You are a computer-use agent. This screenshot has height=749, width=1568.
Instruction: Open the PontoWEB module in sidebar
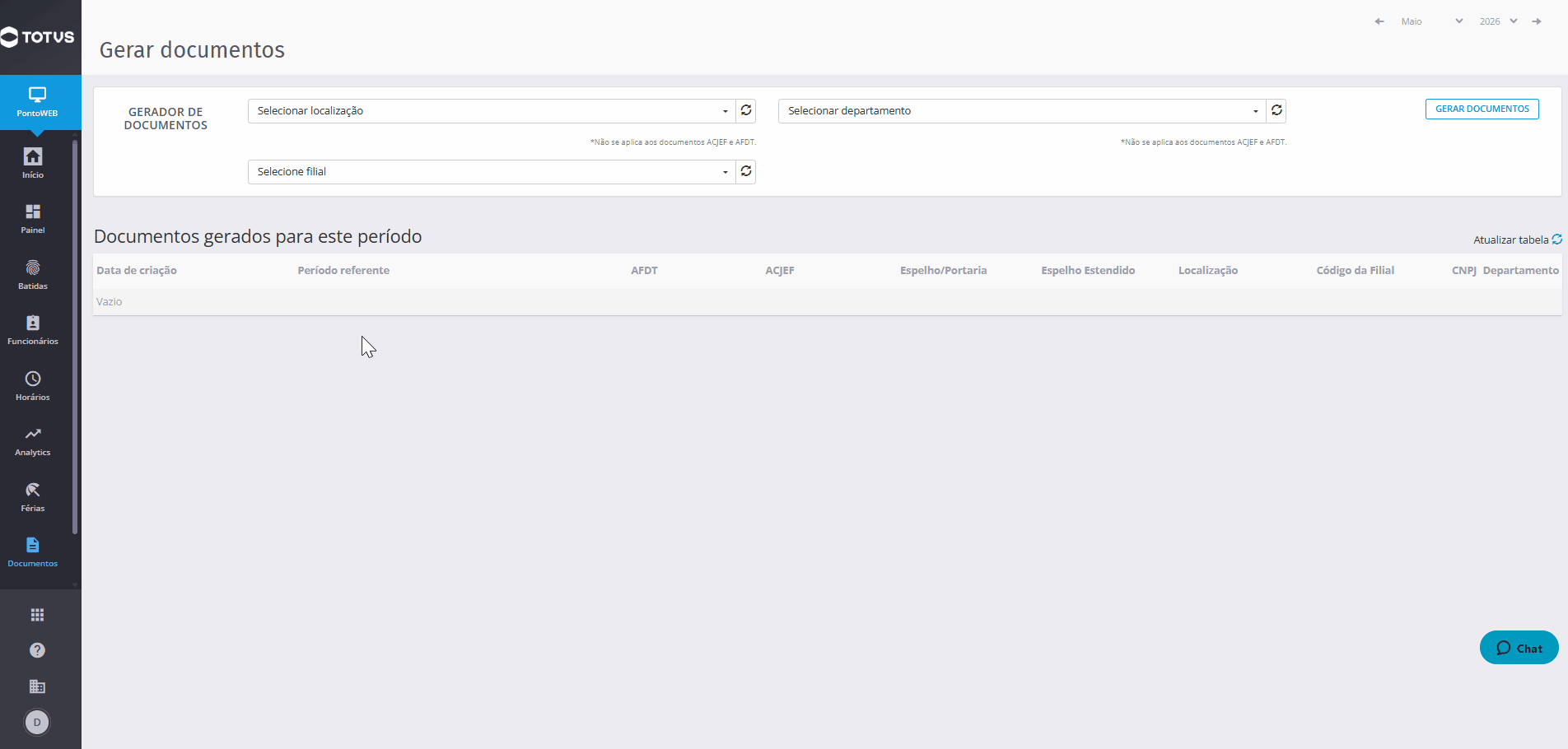(37, 102)
